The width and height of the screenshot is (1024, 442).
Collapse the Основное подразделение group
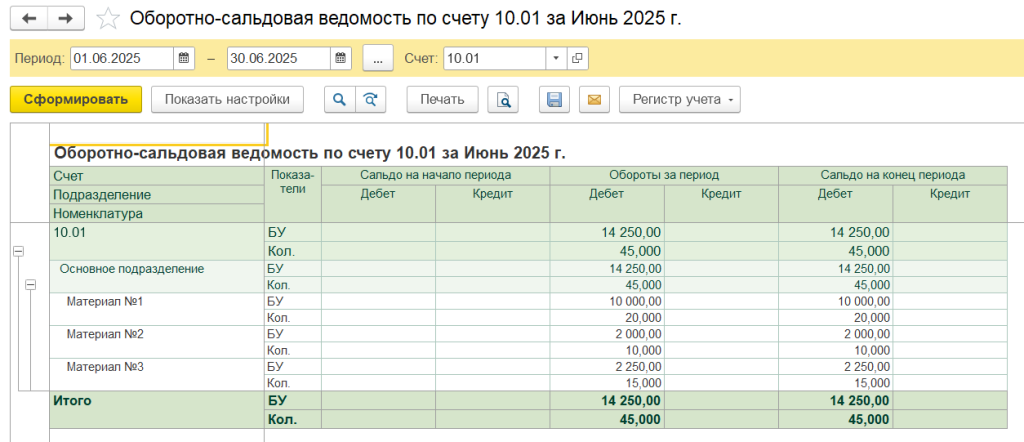(x=30, y=286)
